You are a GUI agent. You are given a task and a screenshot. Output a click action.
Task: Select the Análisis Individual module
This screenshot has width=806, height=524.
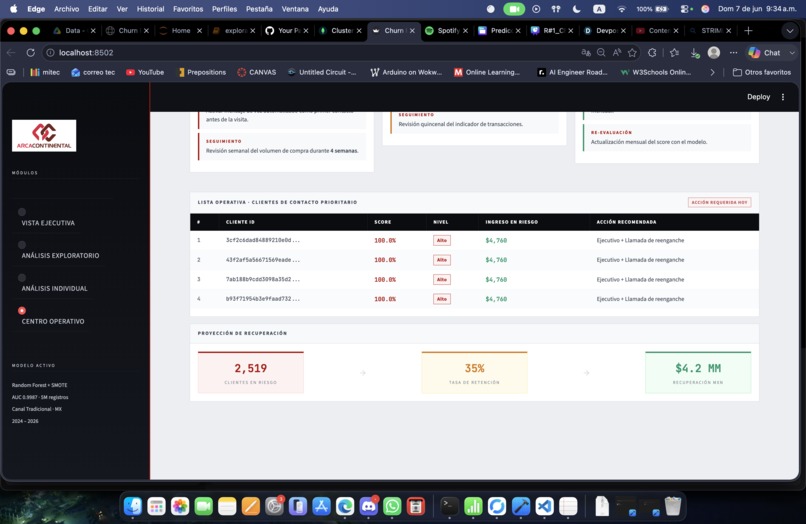pyautogui.click(x=54, y=288)
